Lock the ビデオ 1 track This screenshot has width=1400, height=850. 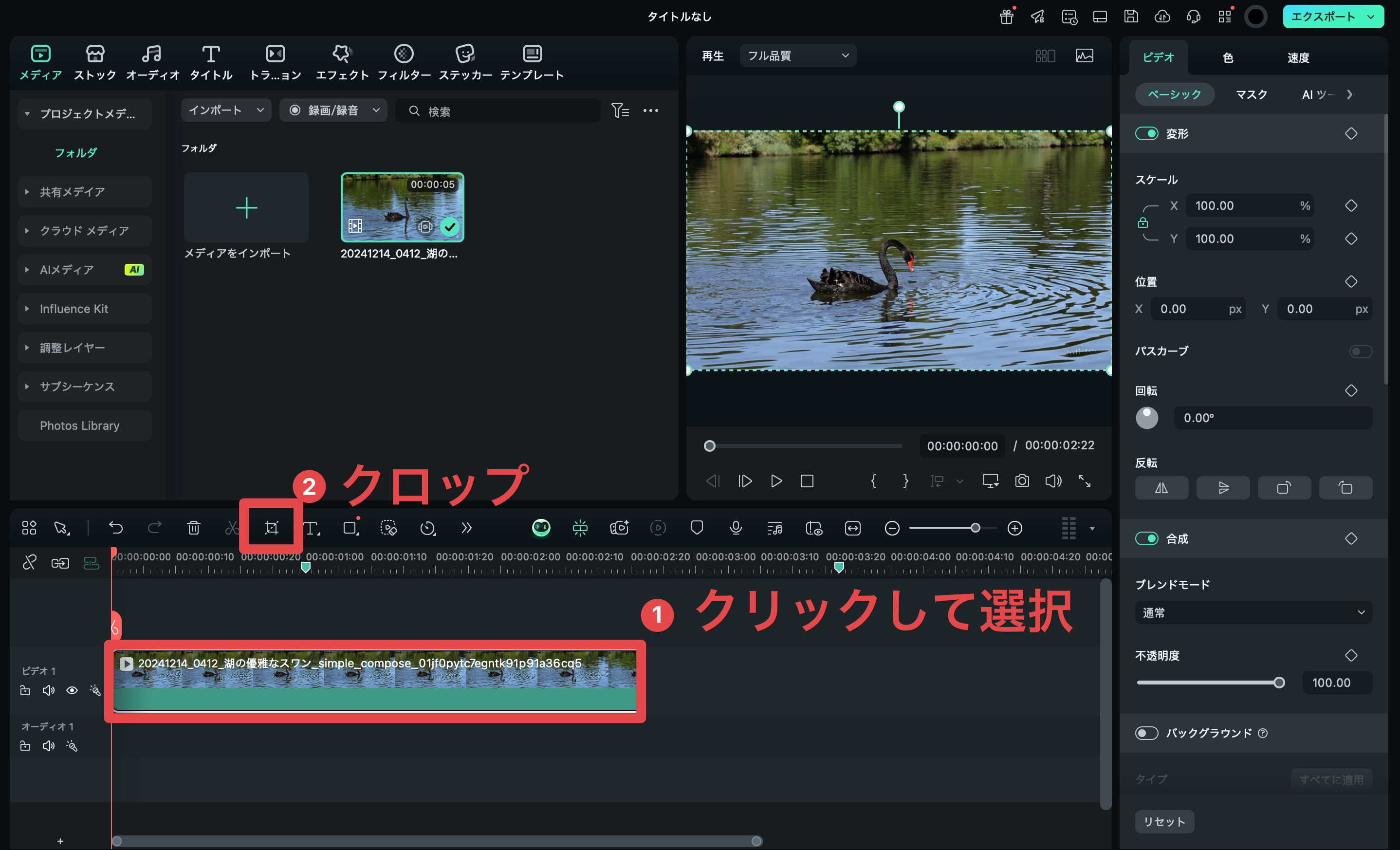25,690
